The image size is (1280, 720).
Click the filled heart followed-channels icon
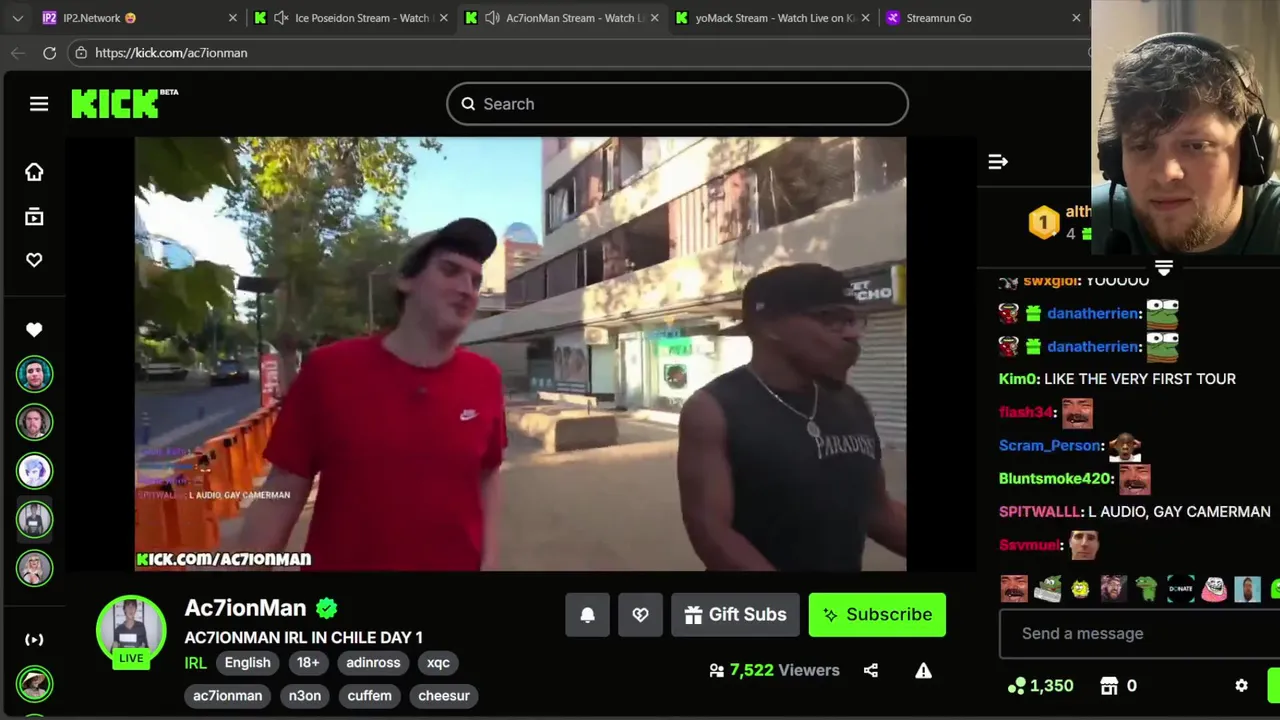click(34, 330)
